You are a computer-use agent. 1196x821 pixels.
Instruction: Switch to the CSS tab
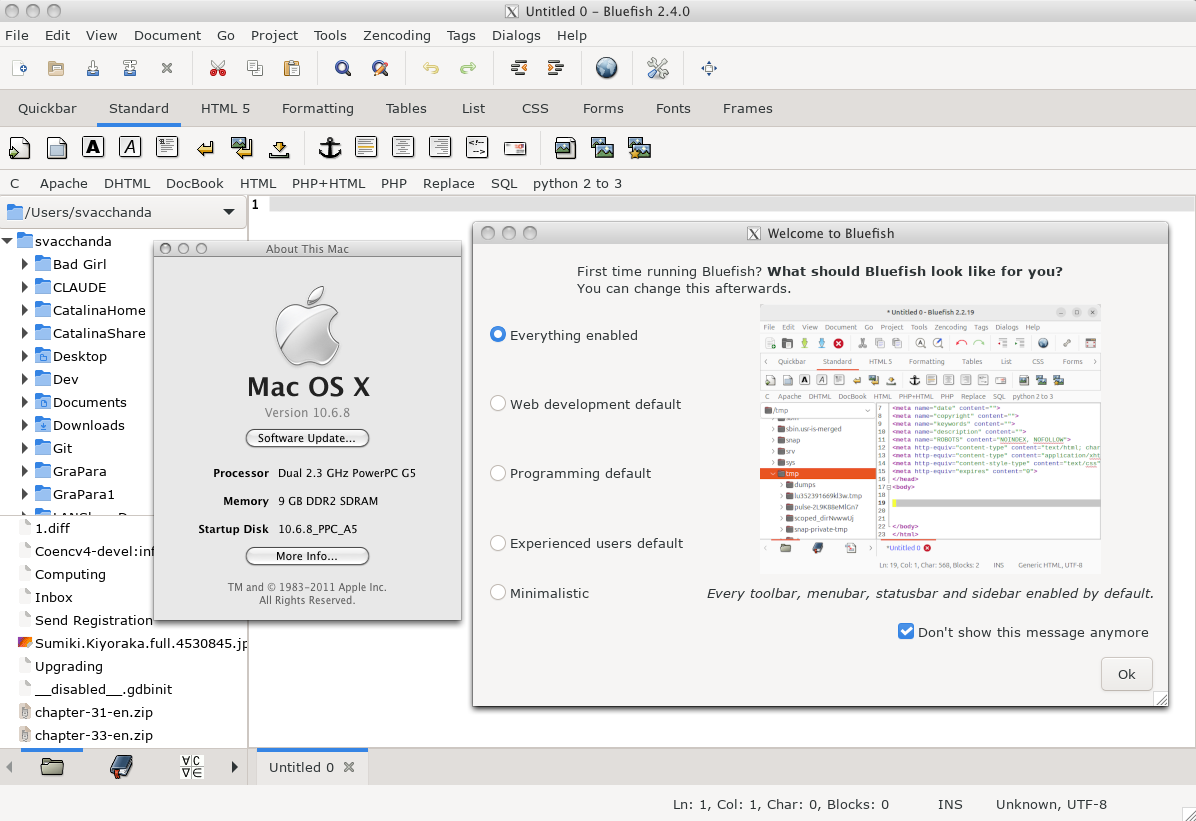[x=535, y=108]
